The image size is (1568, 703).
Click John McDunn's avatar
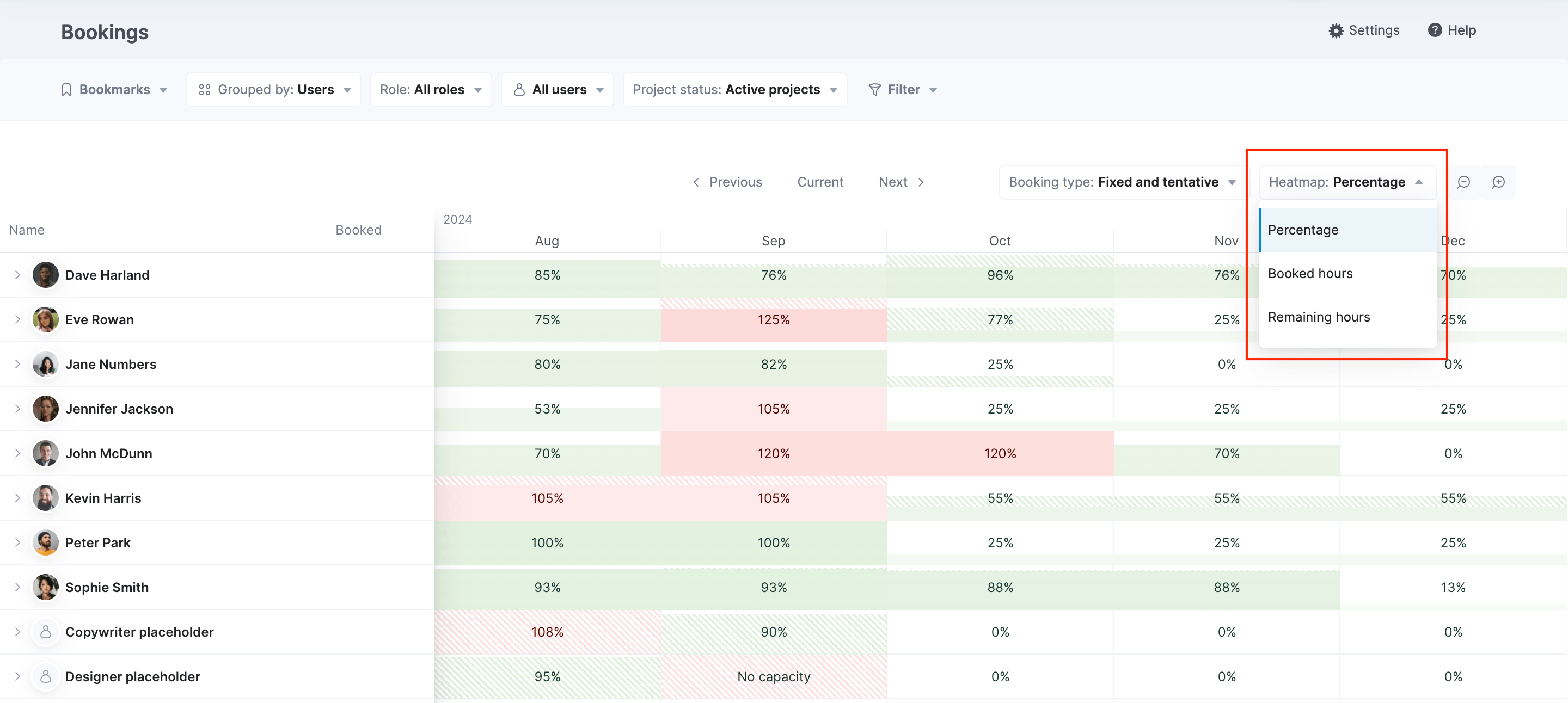tap(46, 453)
